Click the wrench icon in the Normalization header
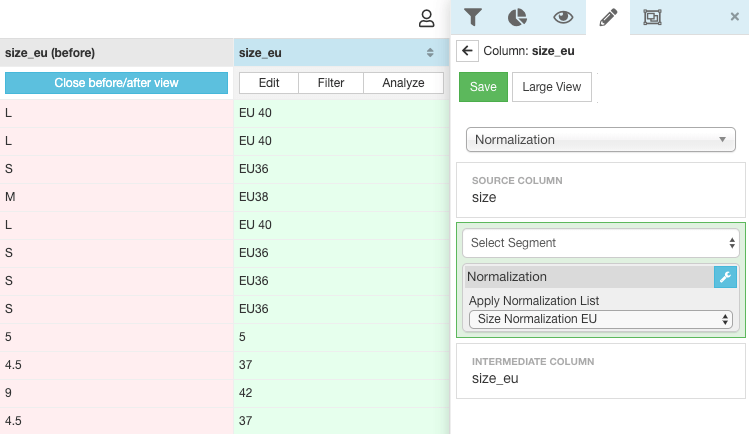Screen dimensions: 749x434 725,276
